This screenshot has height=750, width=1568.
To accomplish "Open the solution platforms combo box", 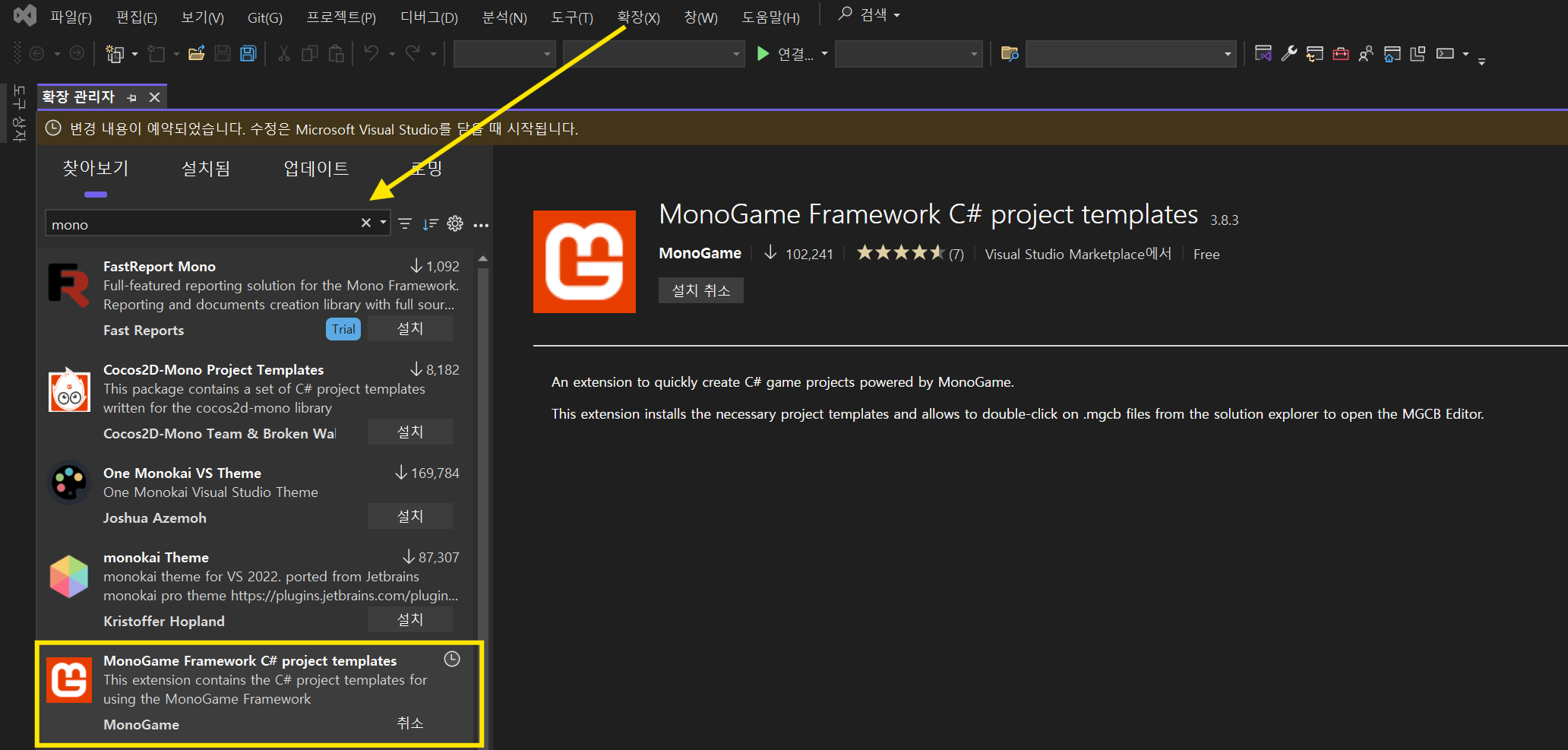I will pos(653,54).
